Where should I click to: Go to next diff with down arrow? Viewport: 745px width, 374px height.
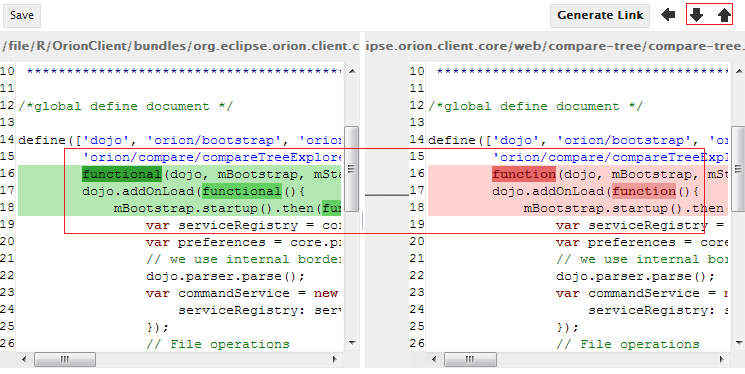coord(696,15)
